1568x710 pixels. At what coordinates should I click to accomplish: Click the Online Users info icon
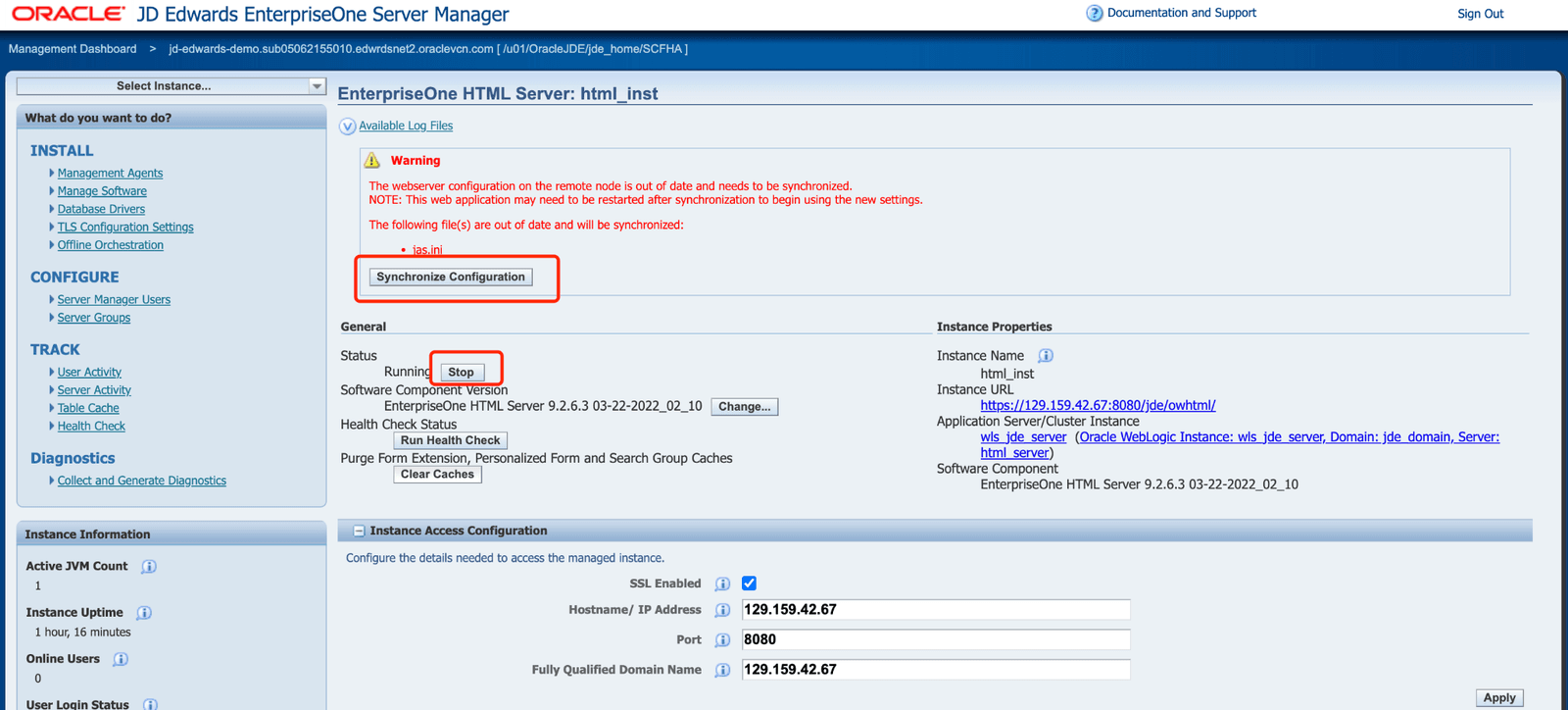[x=121, y=659]
